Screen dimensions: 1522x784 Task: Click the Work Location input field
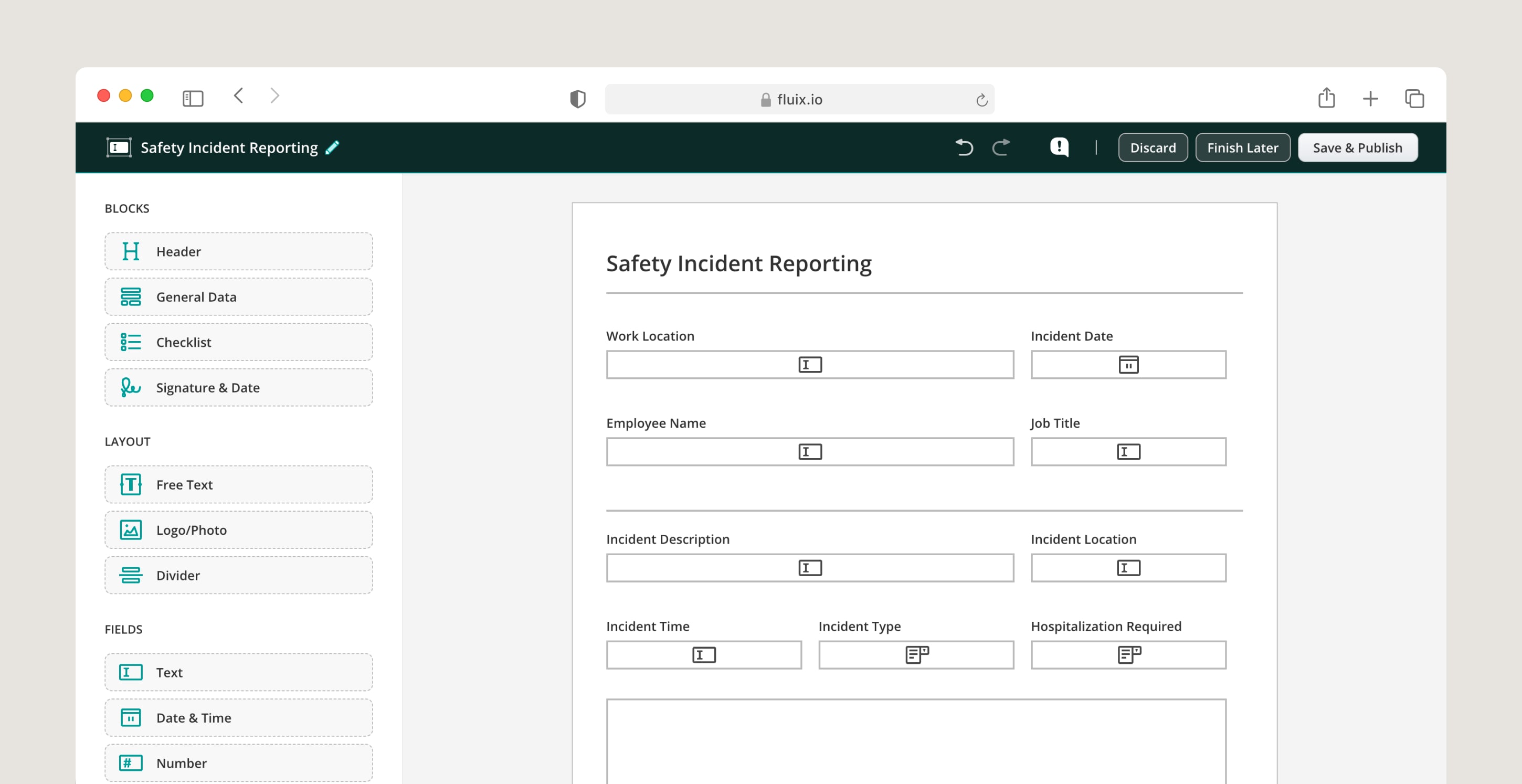pyautogui.click(x=809, y=365)
